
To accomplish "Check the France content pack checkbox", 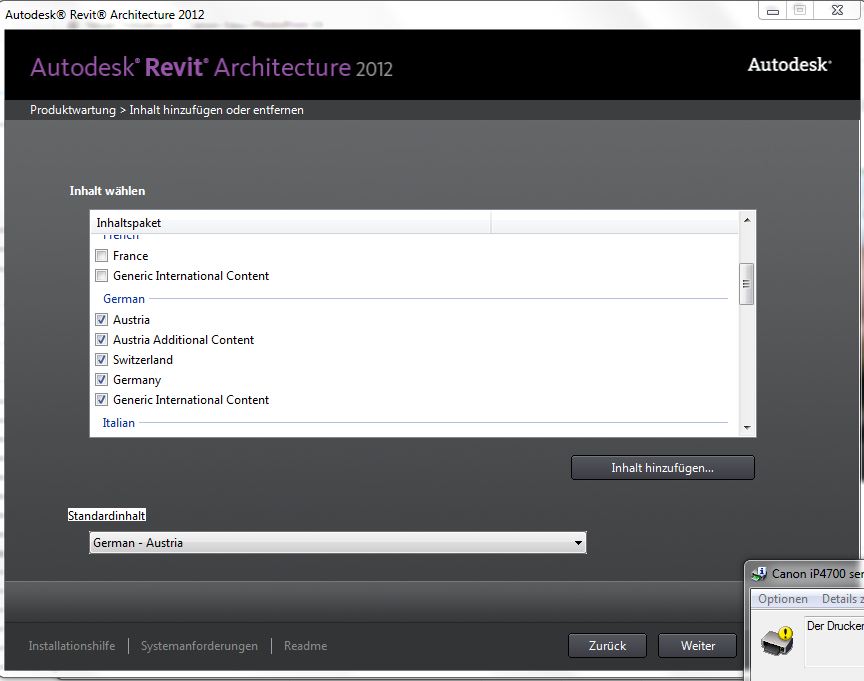I will click(x=101, y=256).
